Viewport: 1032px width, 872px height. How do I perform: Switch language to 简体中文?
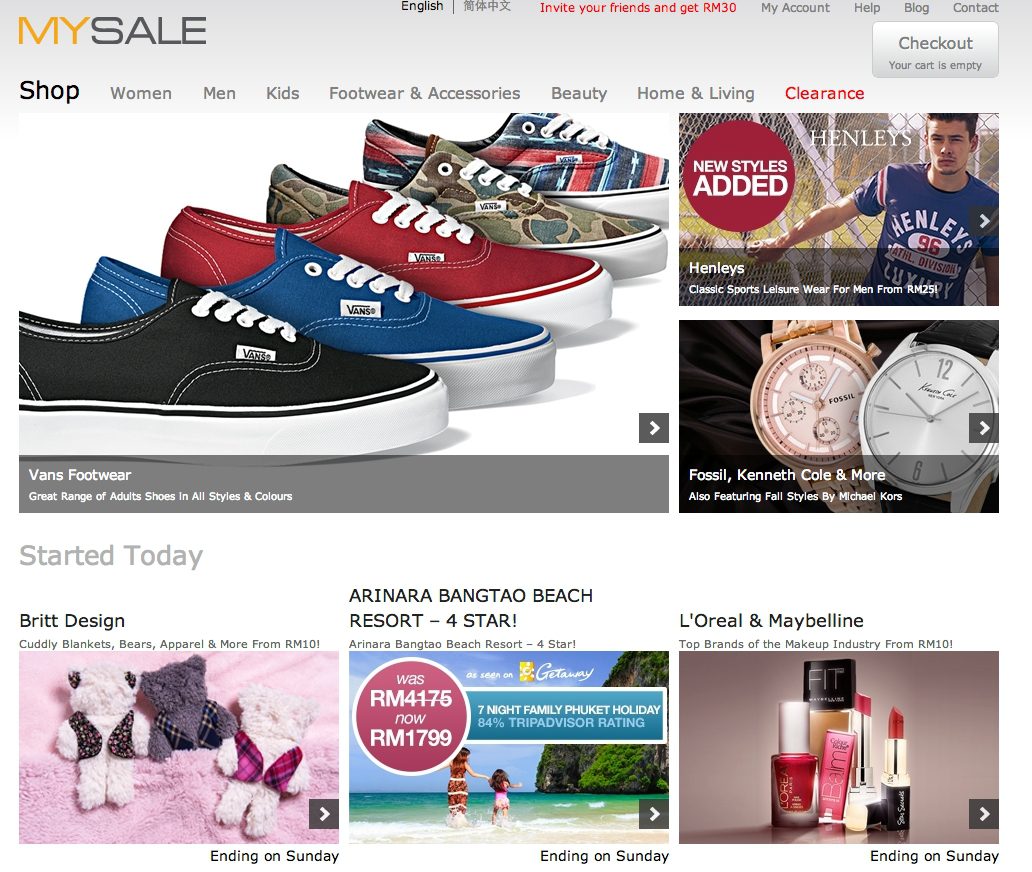click(x=487, y=7)
